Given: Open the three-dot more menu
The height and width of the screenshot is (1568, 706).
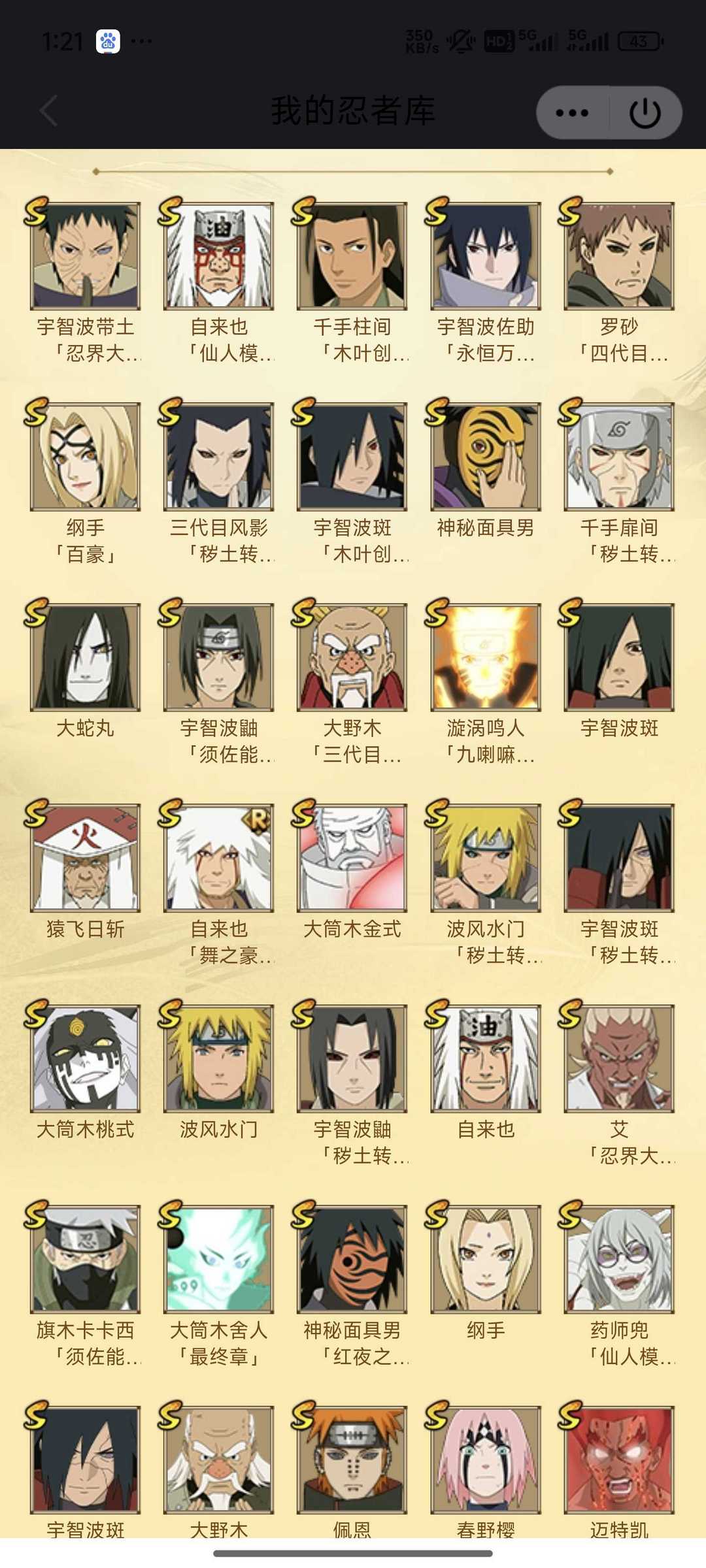Looking at the screenshot, I should coord(572,112).
